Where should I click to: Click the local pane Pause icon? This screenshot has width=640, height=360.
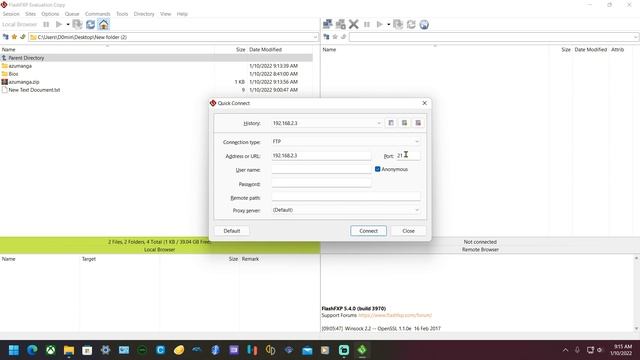pos(46,24)
